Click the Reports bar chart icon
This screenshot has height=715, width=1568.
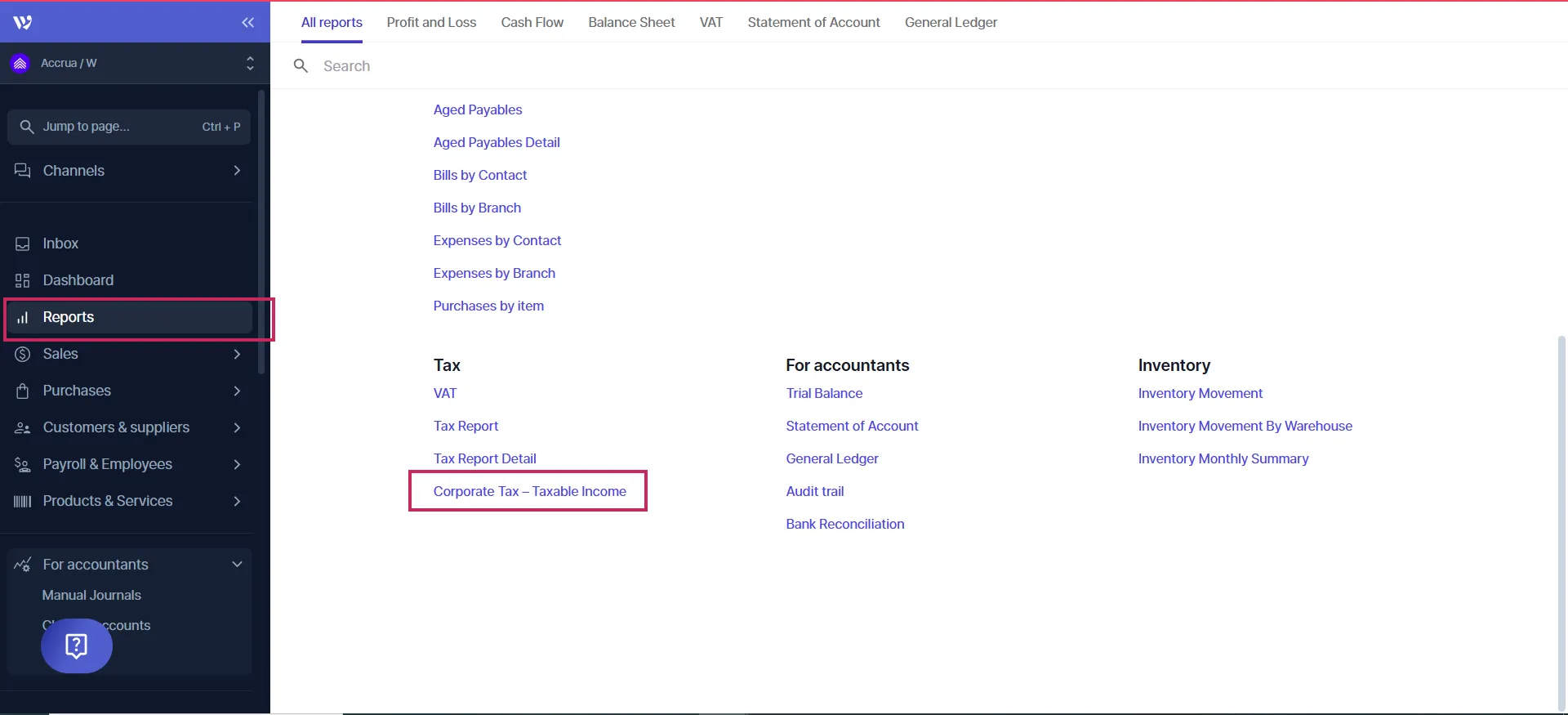(23, 317)
